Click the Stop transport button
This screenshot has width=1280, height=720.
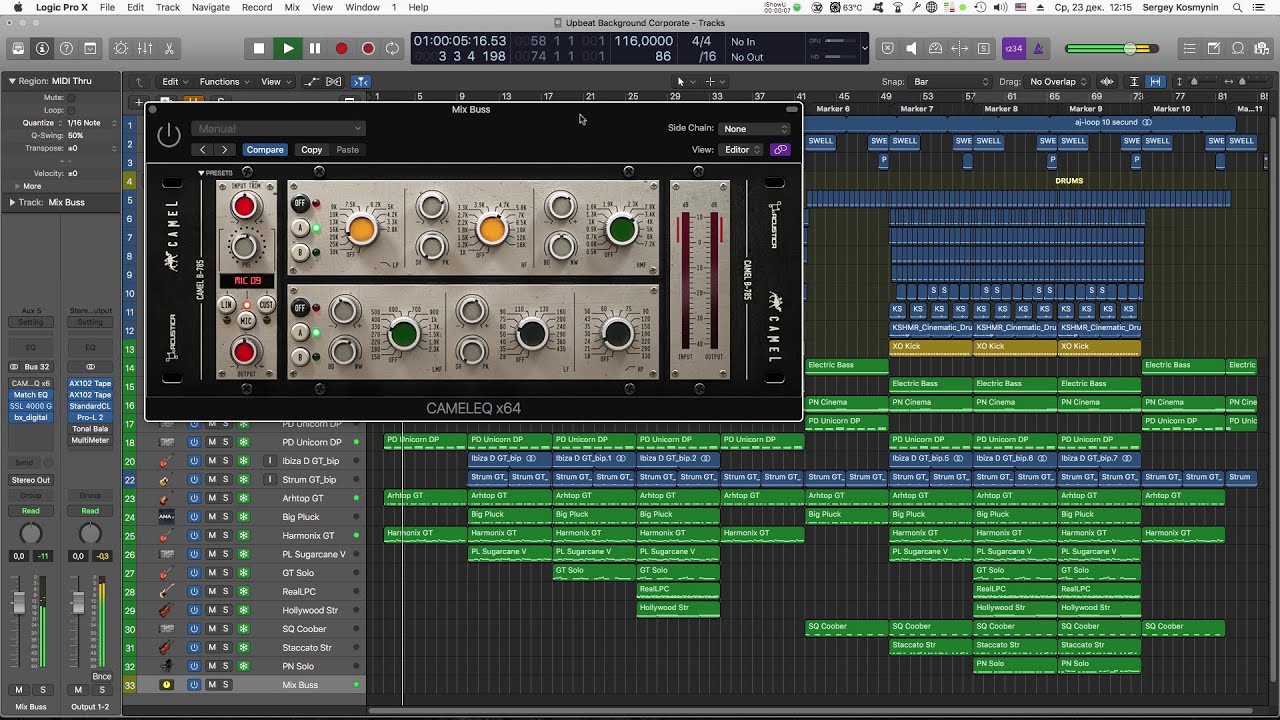(x=259, y=48)
